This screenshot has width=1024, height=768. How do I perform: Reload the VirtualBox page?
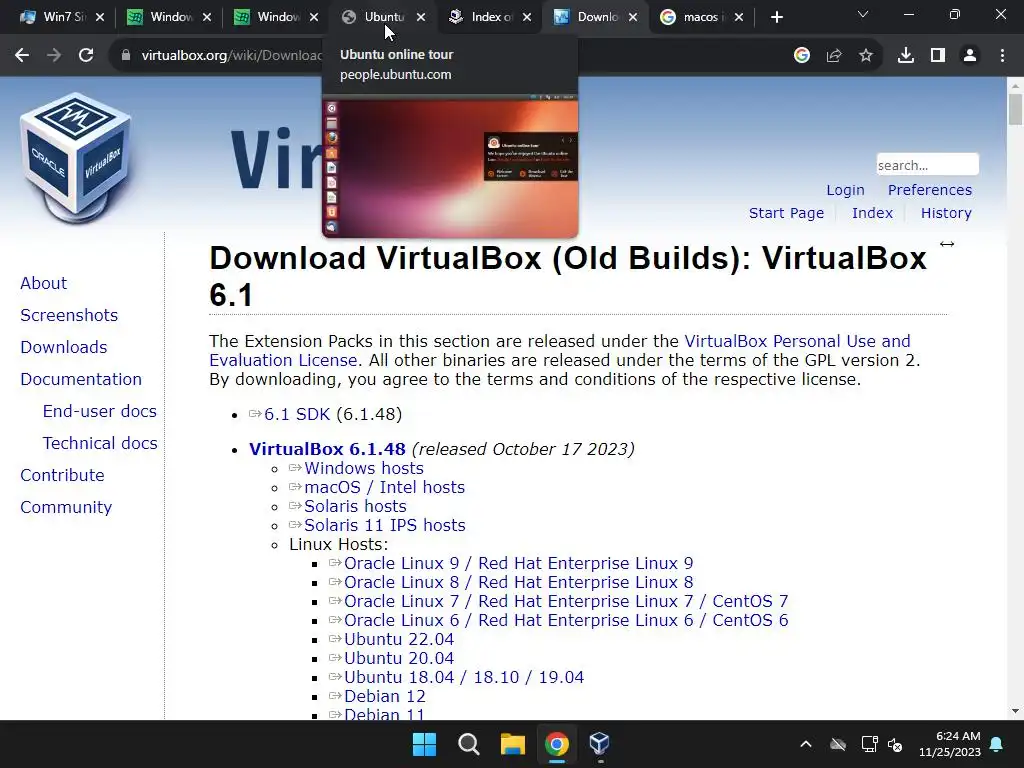click(x=86, y=56)
